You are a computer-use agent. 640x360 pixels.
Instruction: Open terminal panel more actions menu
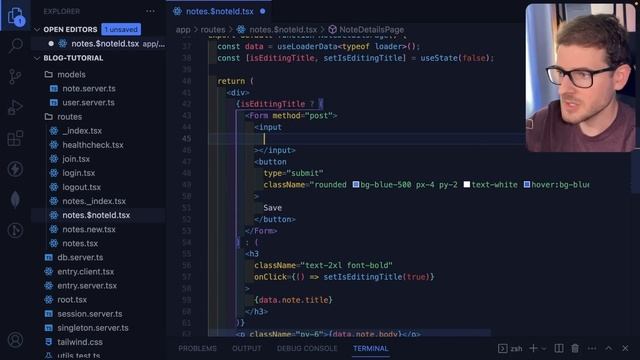(x=592, y=348)
